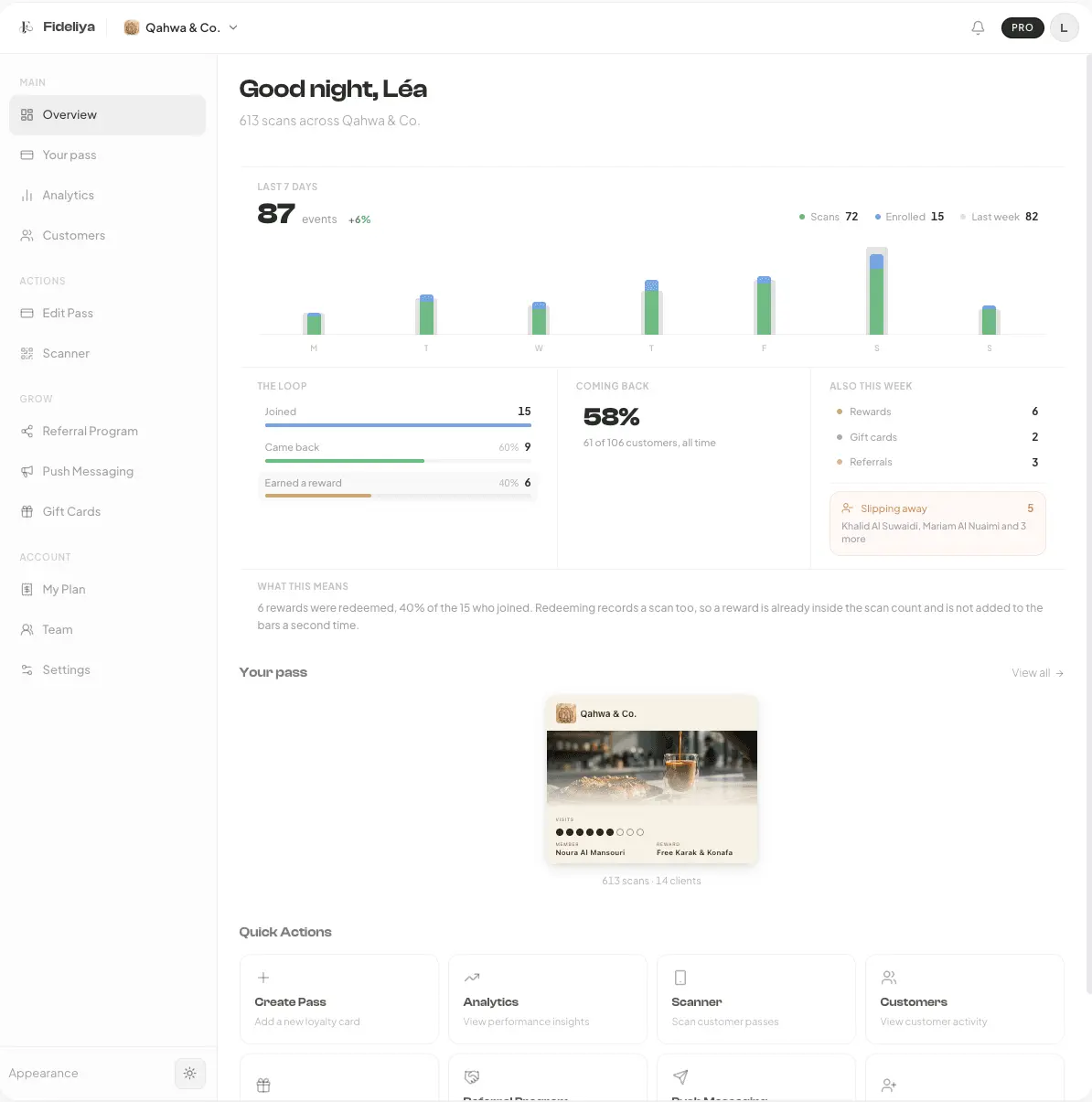Open the Scanner quick action card
The height and width of the screenshot is (1102, 1092).
[756, 1000]
